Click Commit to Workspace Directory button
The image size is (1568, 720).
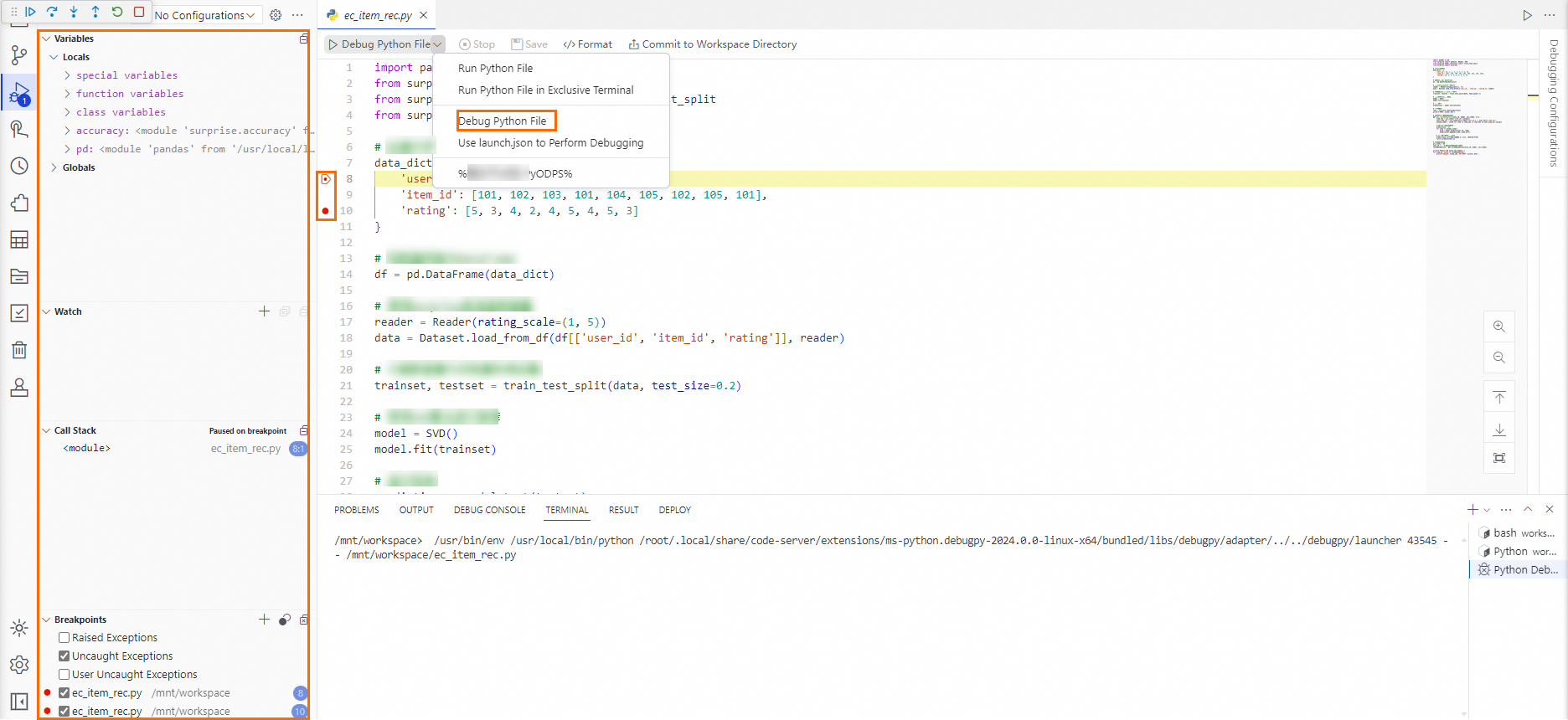point(713,44)
